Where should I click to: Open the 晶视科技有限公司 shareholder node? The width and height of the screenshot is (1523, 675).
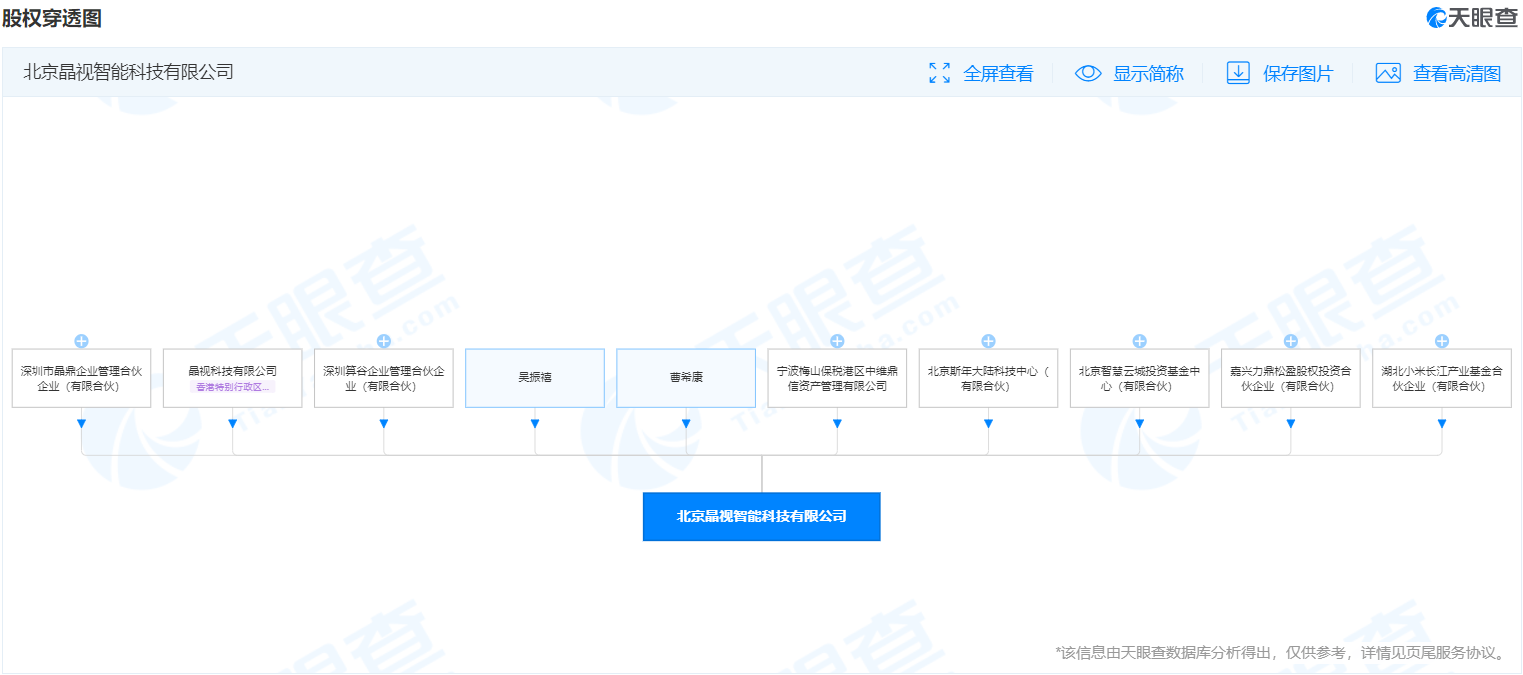coord(233,378)
